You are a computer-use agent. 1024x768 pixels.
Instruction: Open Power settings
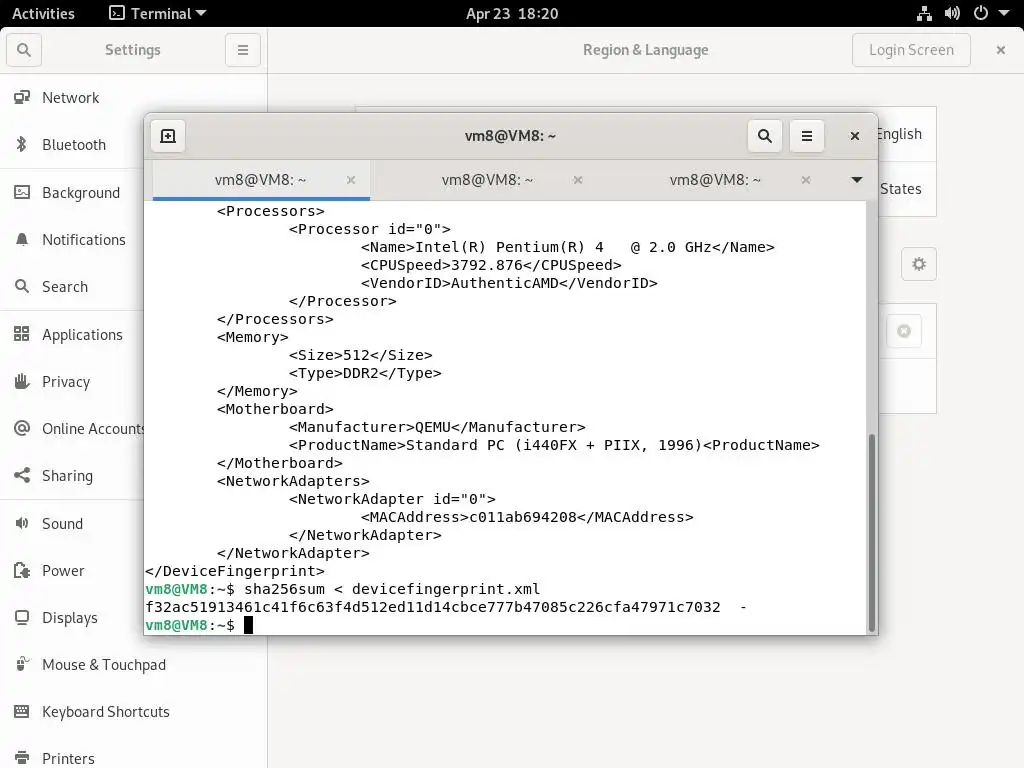(x=72, y=571)
